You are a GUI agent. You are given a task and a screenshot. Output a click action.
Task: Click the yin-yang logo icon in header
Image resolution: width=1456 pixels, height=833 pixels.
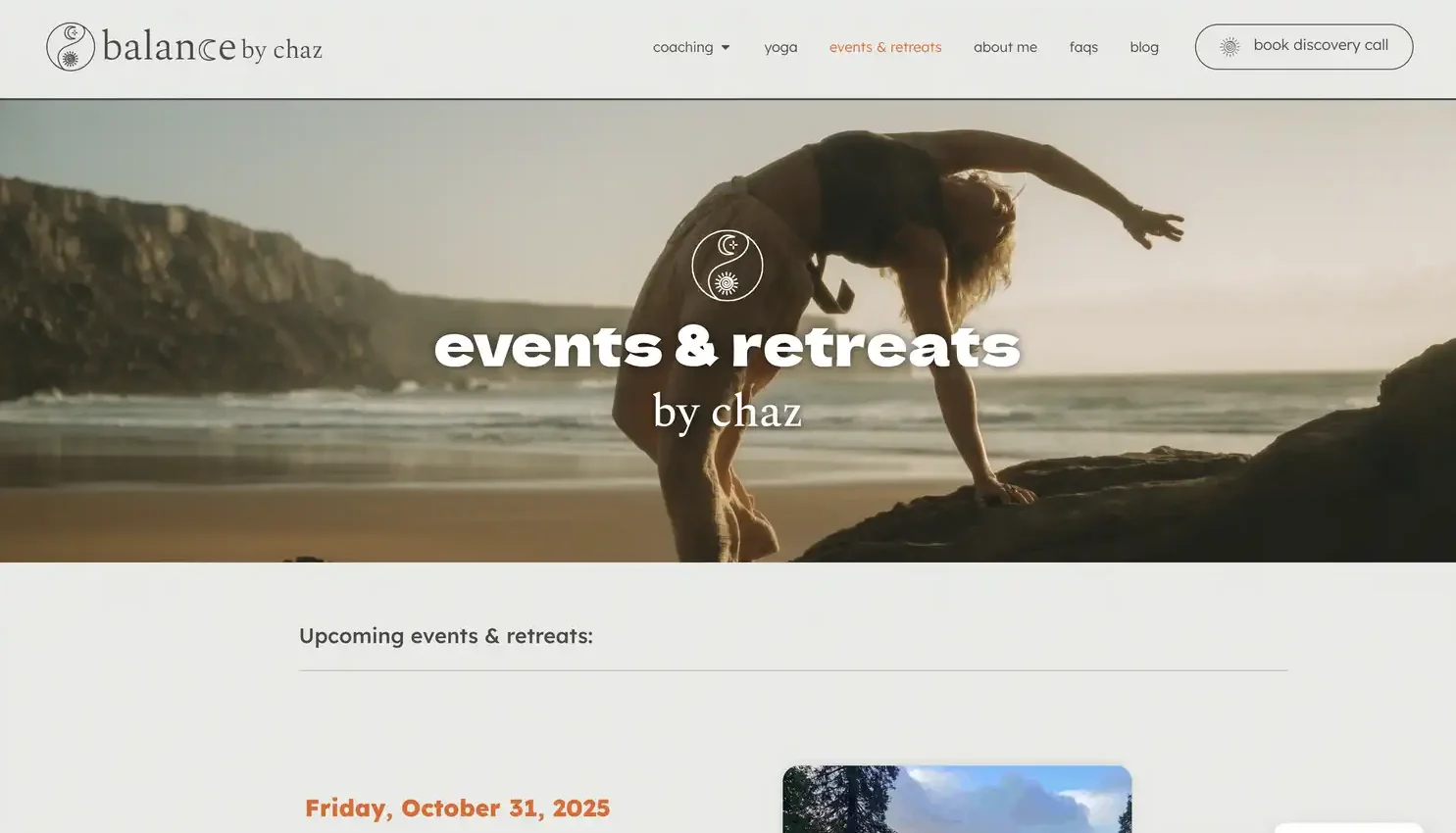coord(71,47)
